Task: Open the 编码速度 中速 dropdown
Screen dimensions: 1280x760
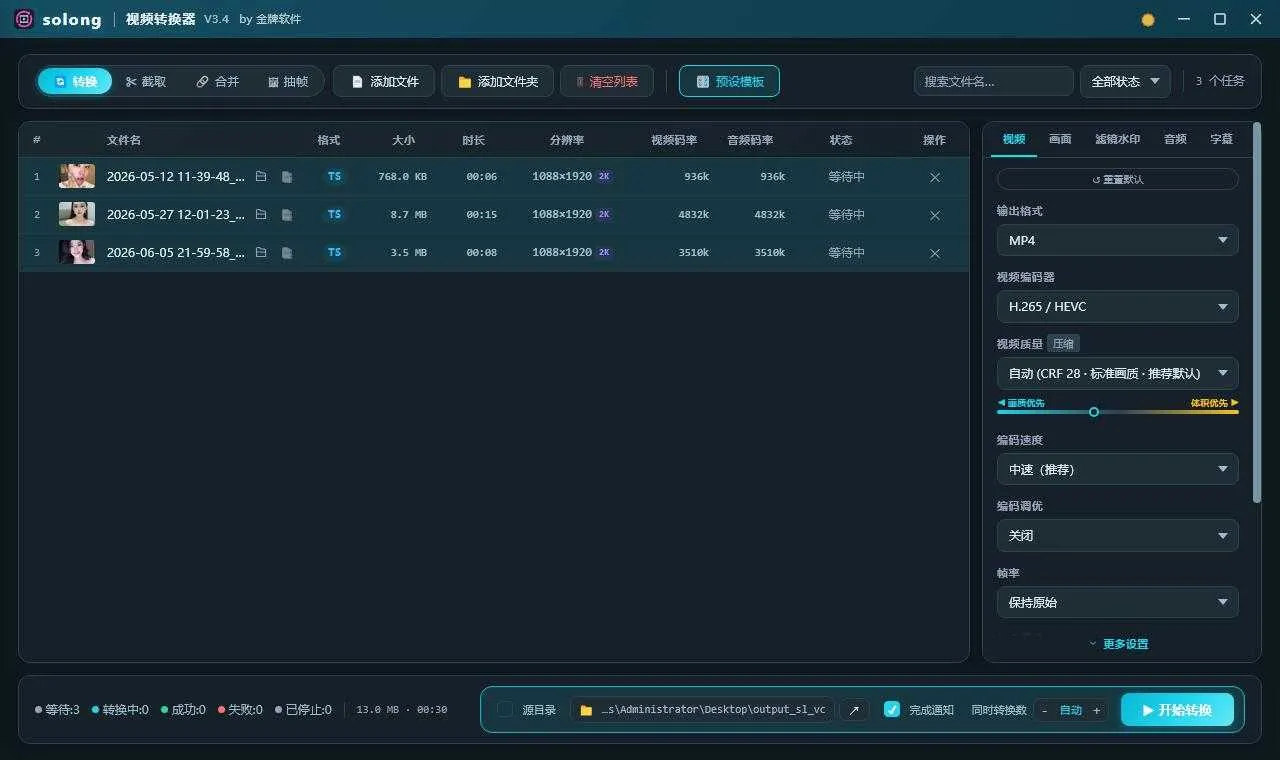Action: [x=1118, y=469]
